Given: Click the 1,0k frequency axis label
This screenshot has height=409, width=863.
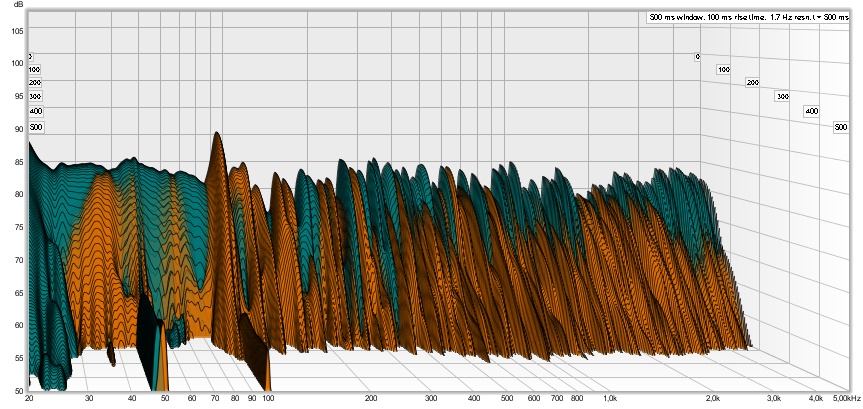Looking at the screenshot, I should coord(609,397).
